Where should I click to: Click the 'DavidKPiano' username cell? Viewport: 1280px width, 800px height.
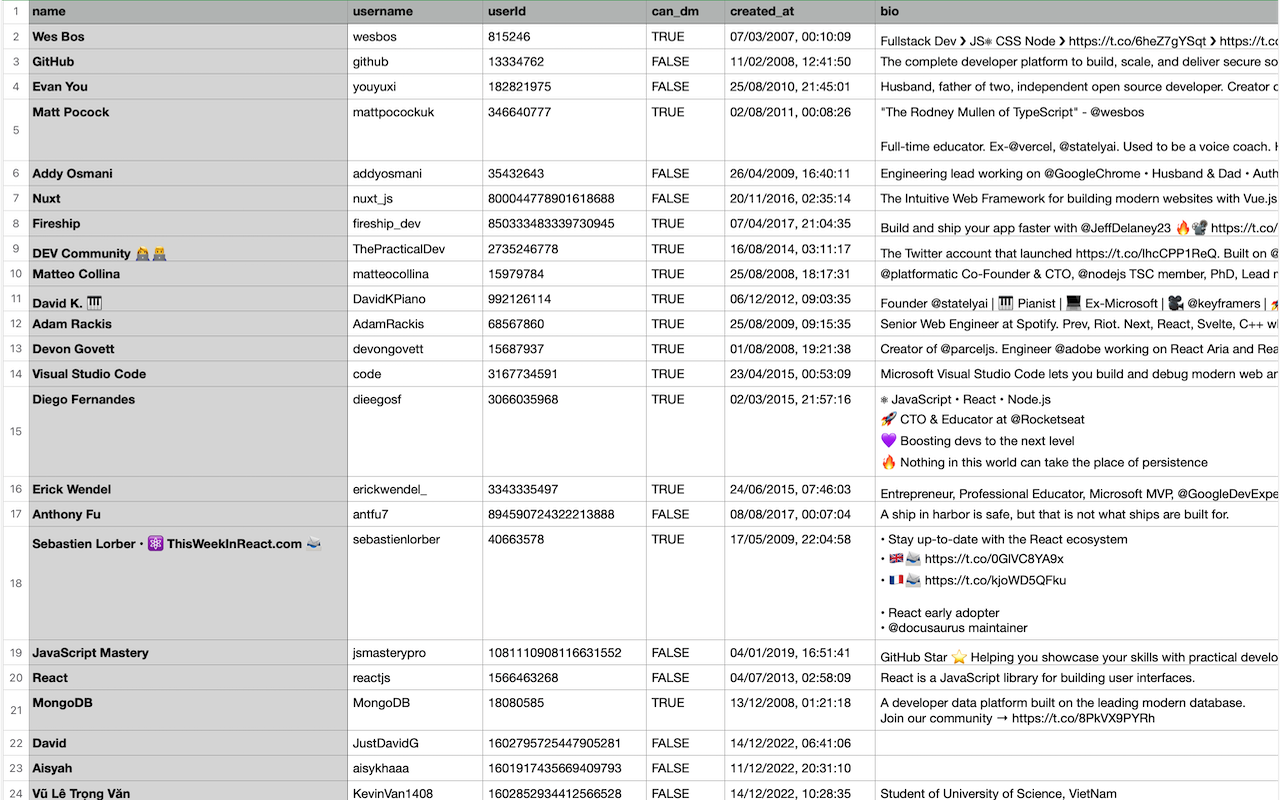pos(415,299)
